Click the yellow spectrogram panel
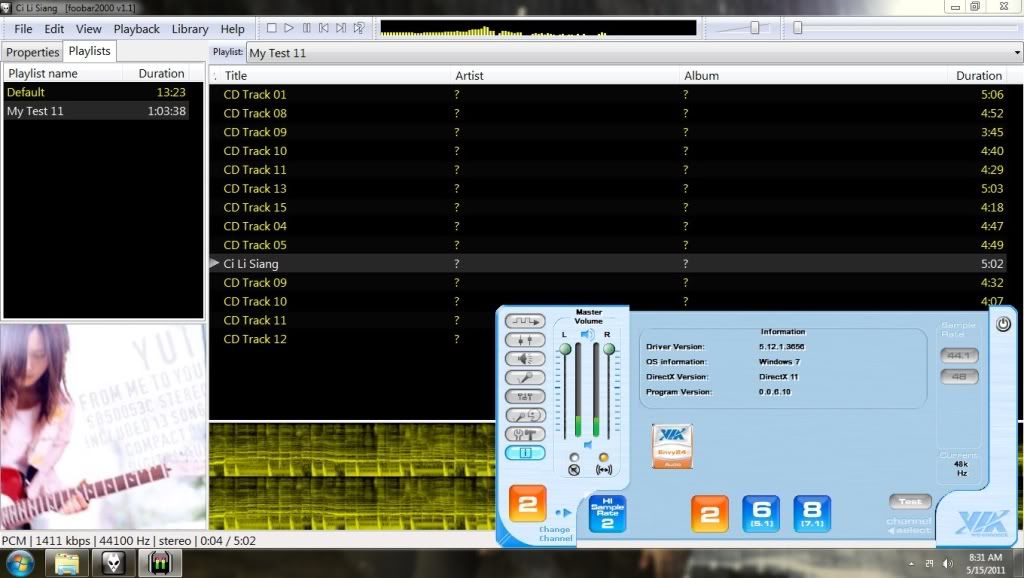 (x=352, y=477)
